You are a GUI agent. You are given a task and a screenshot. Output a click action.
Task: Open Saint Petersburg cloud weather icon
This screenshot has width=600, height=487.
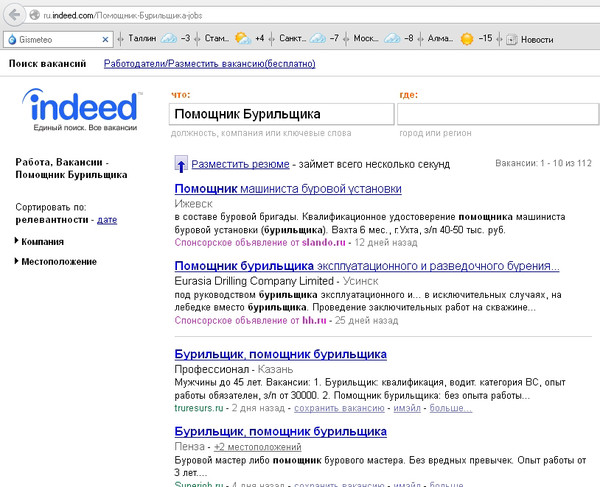(x=318, y=38)
